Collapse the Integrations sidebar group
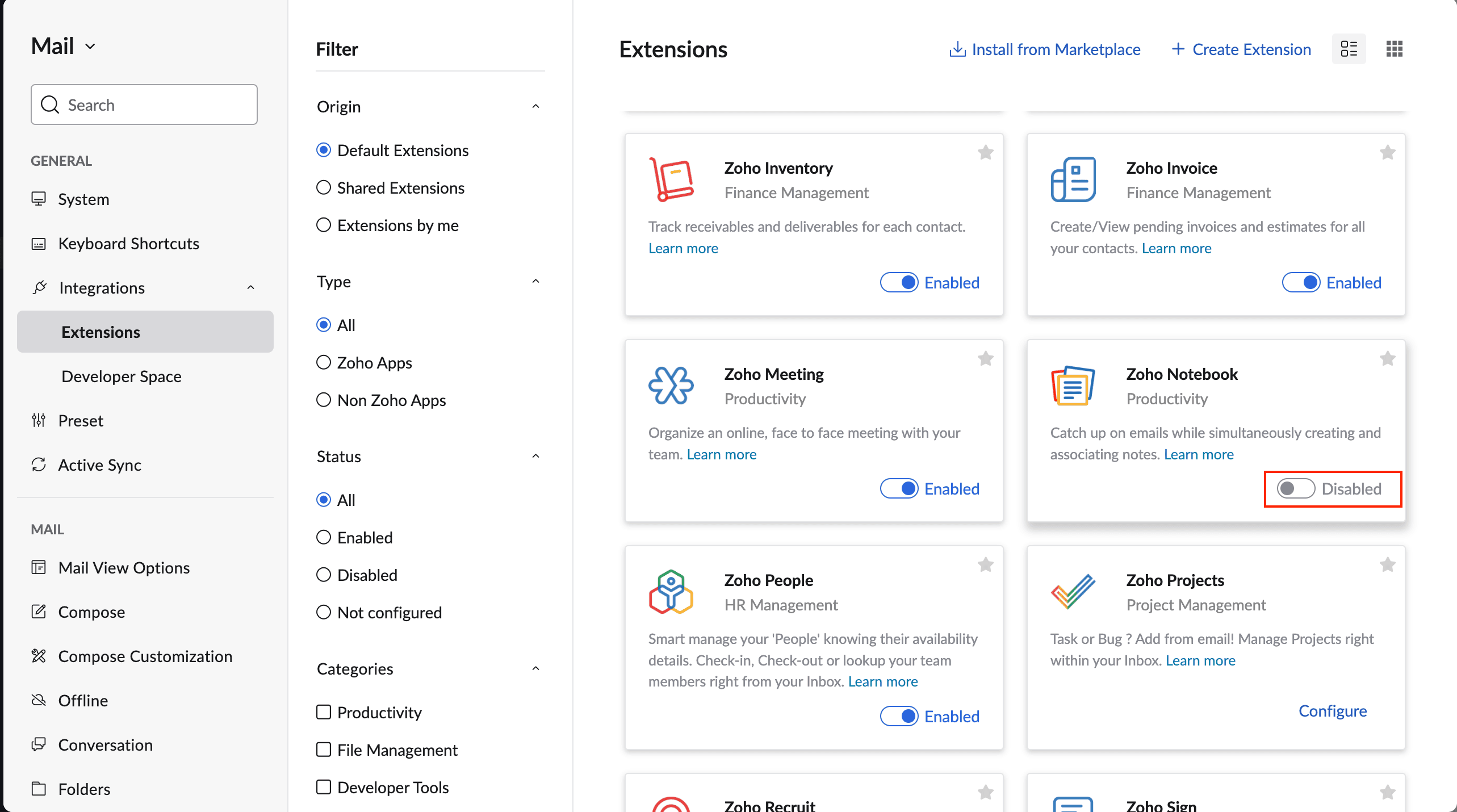 (250, 287)
